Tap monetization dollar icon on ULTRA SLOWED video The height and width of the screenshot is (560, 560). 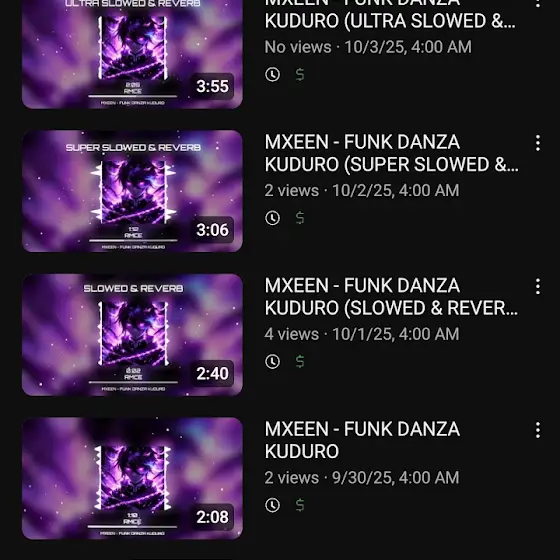(x=300, y=75)
